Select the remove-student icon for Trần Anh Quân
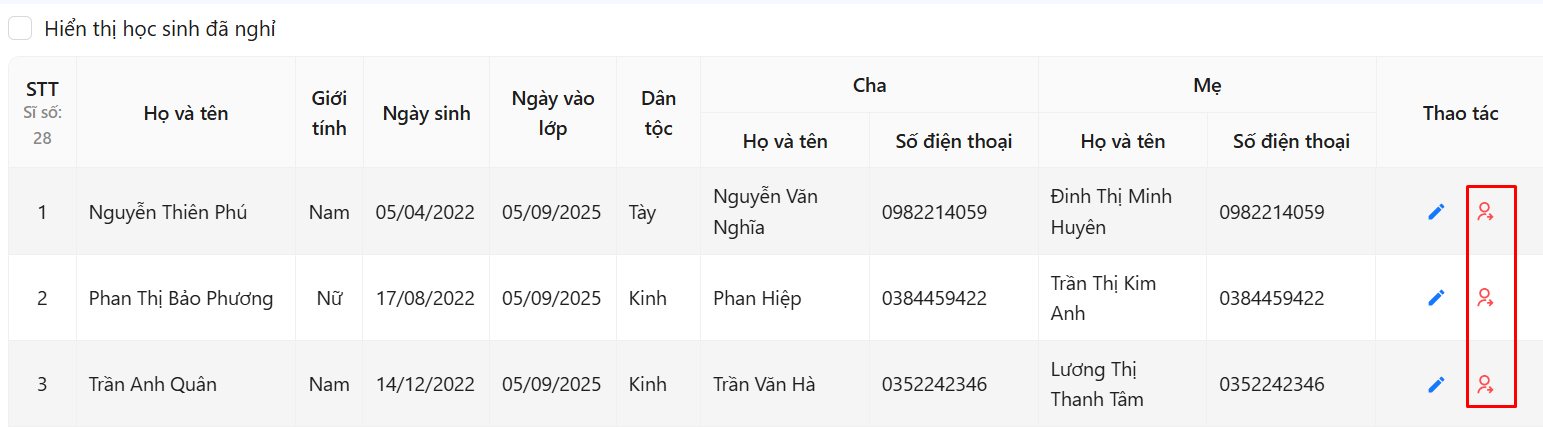Screen dimensions: 1543x427 (1485, 384)
